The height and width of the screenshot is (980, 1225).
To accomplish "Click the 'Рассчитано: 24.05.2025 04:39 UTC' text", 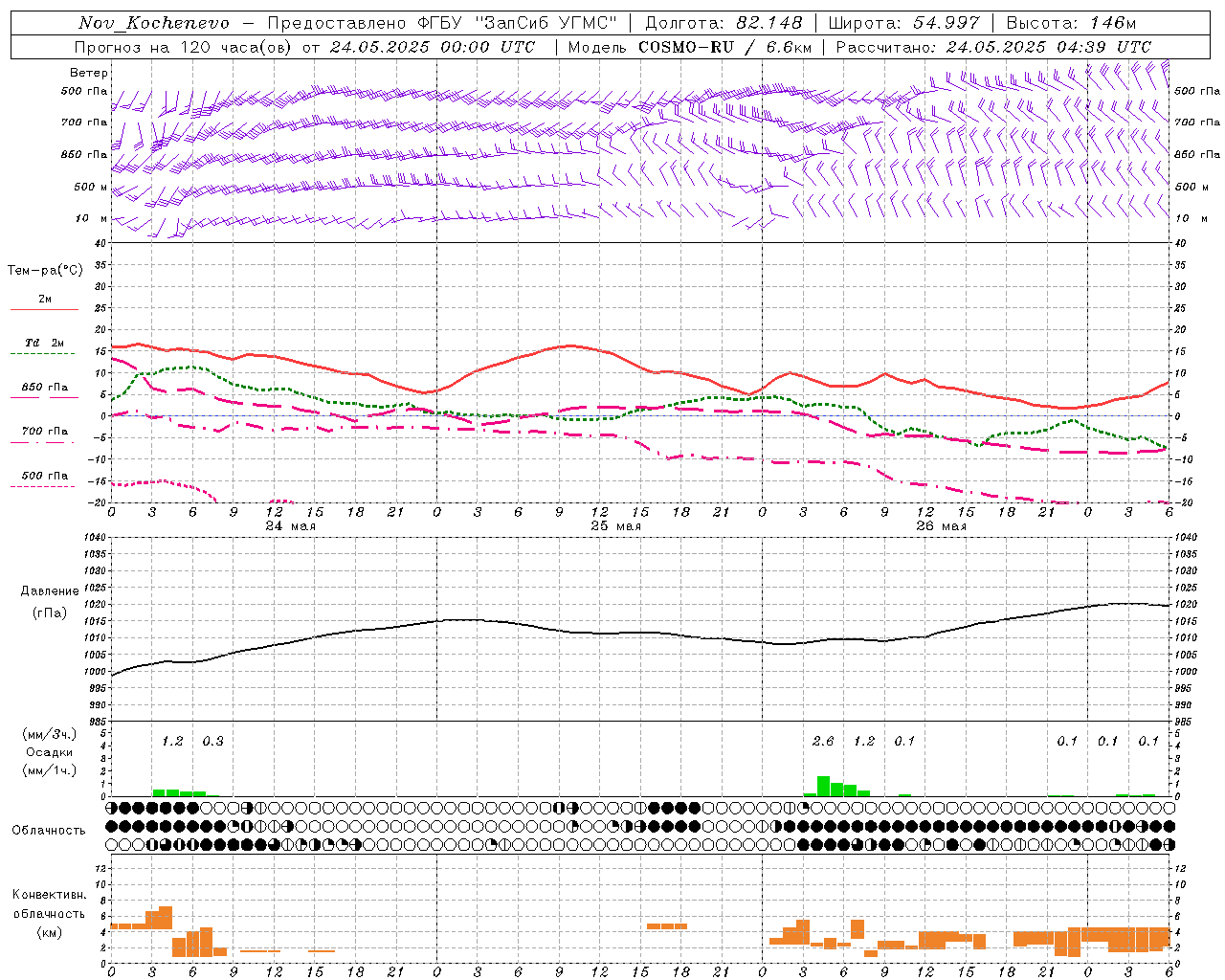I will coord(993,47).
